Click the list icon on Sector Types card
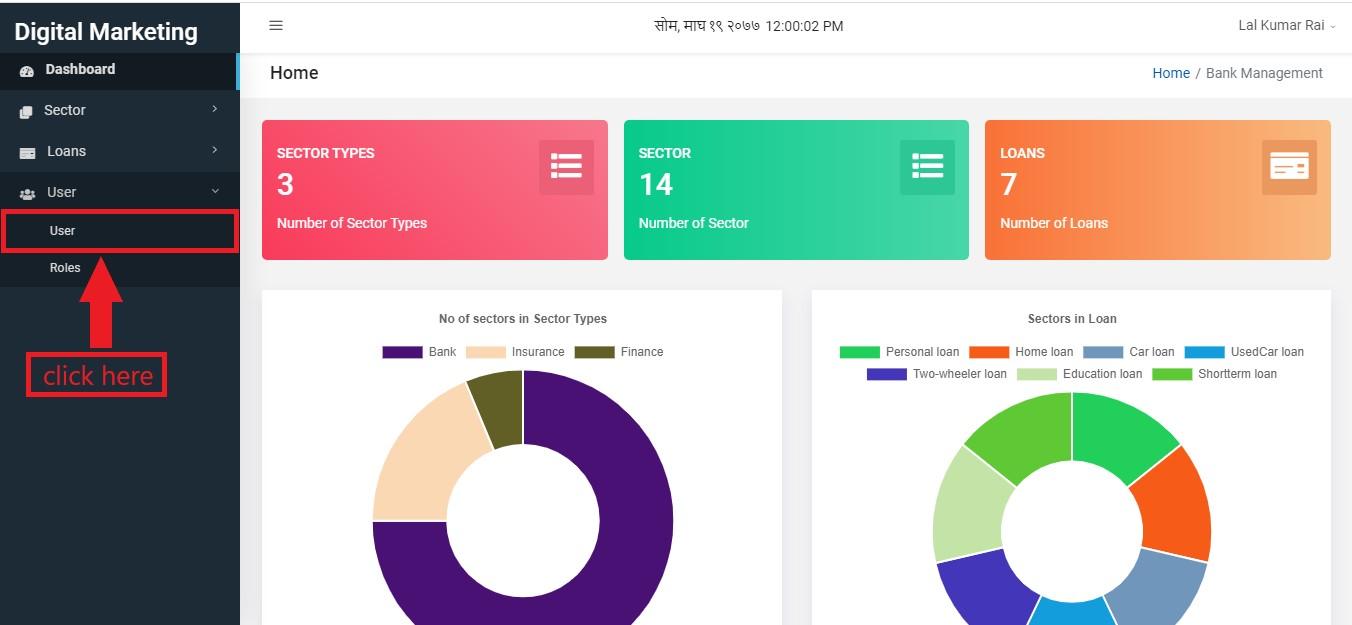This screenshot has height=625, width=1352. pyautogui.click(x=566, y=167)
